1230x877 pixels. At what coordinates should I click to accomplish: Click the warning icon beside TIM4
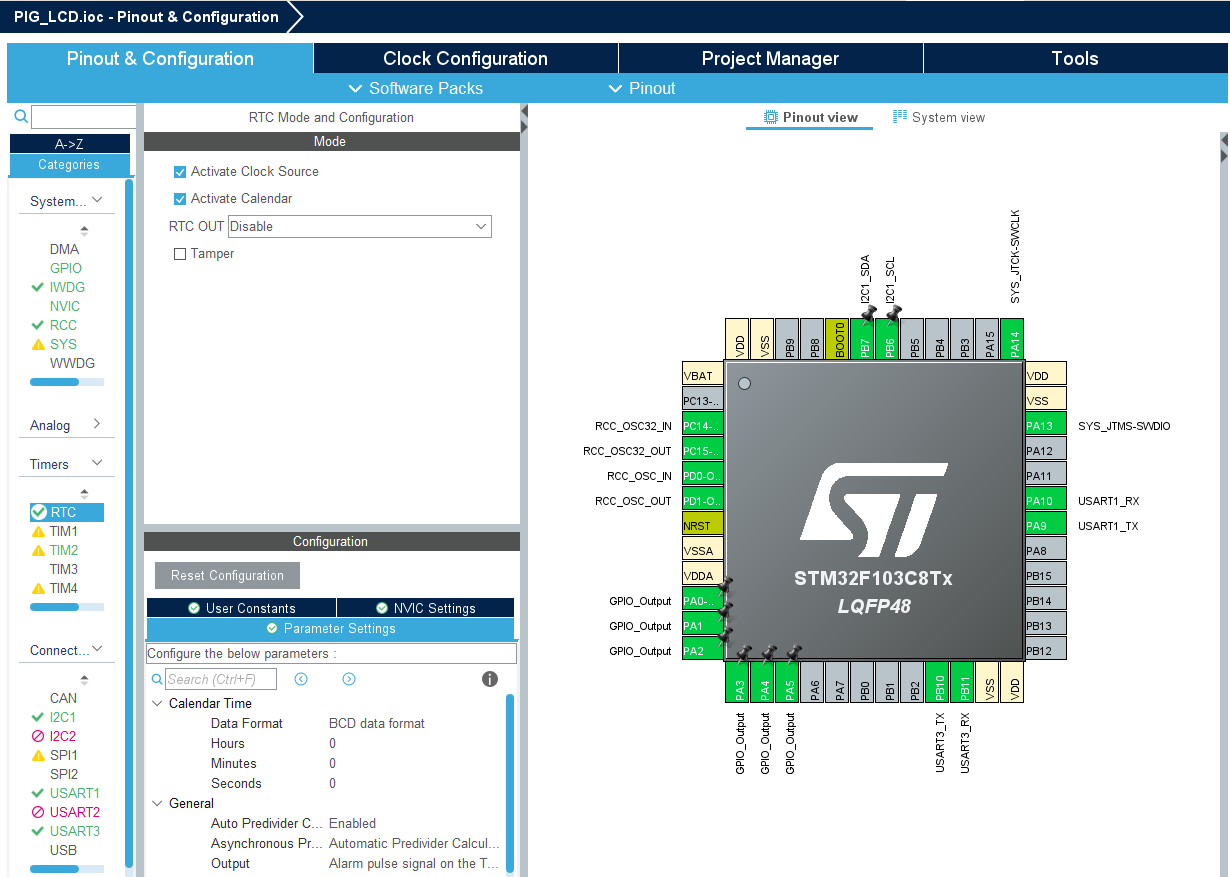click(x=38, y=588)
